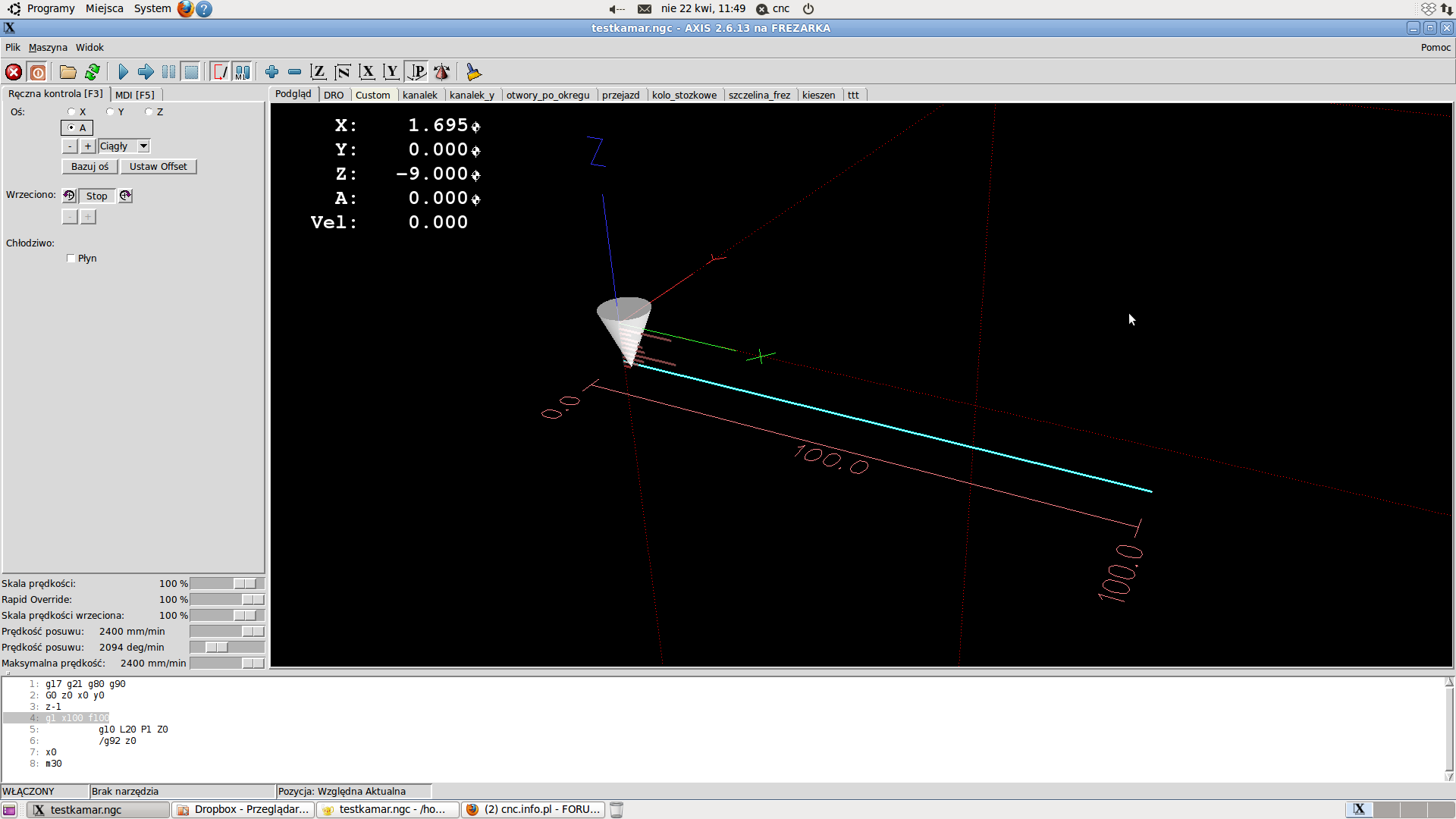Toggle the Płyn coolant checkbox
Viewport: 1456px width, 819px height.
pyautogui.click(x=71, y=258)
